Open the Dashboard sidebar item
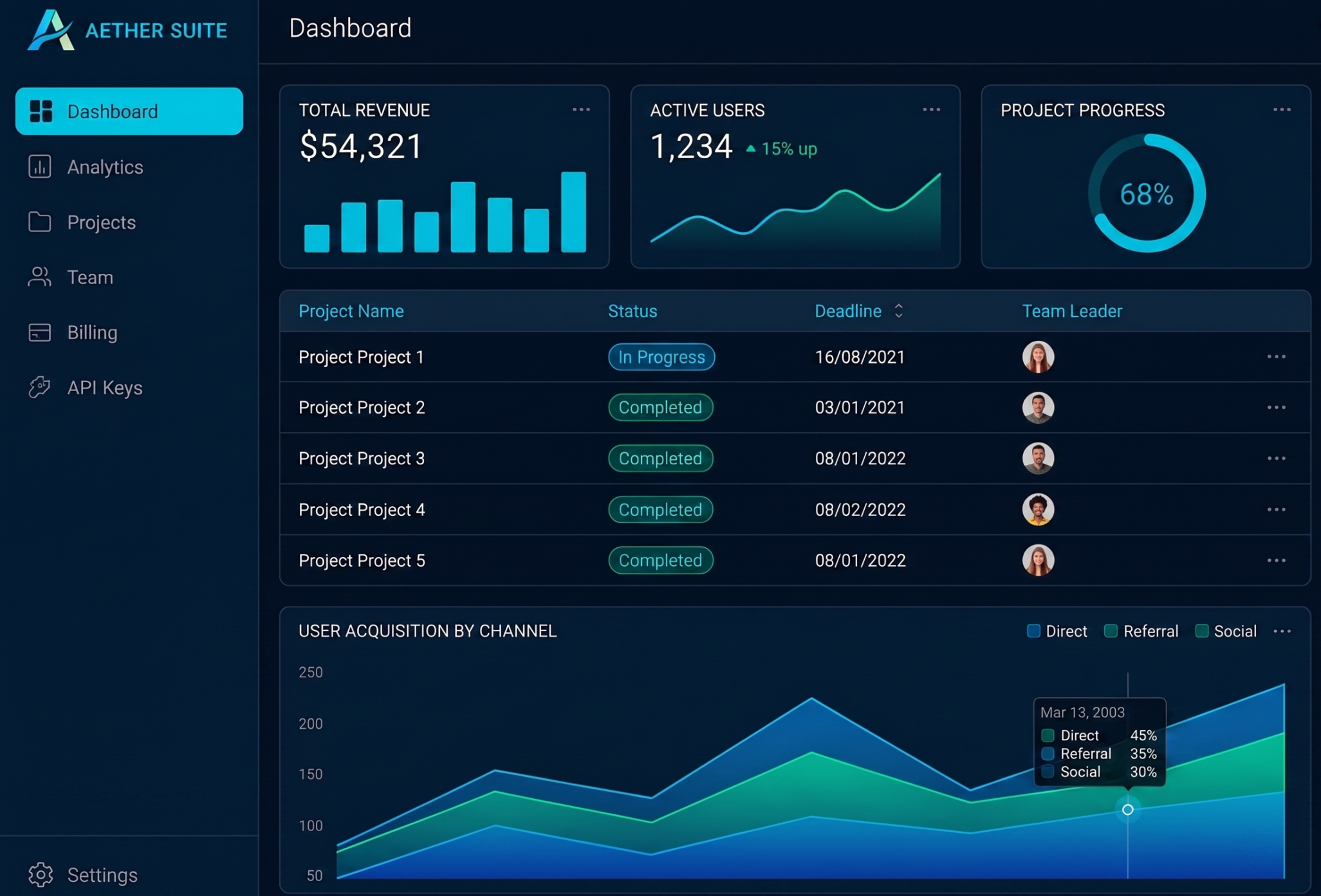The width and height of the screenshot is (1321, 896). (129, 111)
